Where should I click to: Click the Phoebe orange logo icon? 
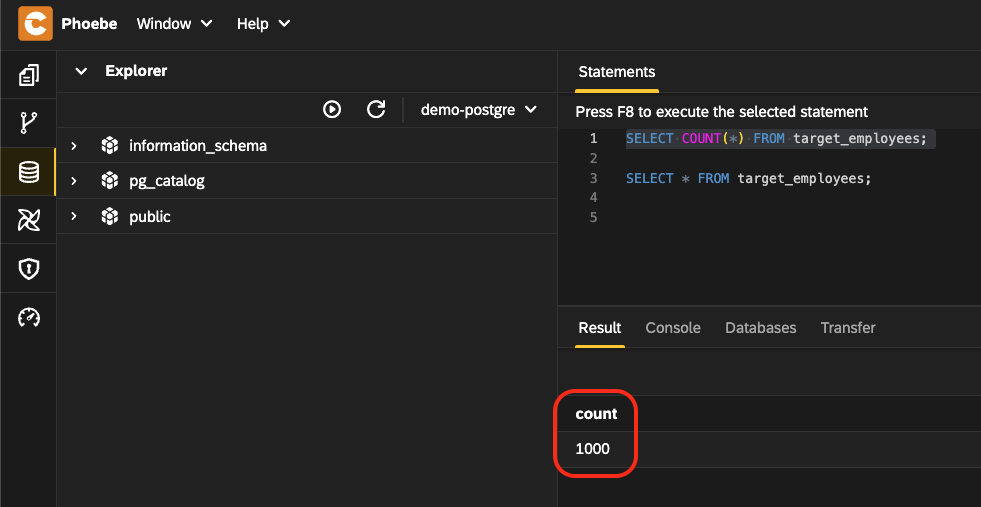point(35,23)
